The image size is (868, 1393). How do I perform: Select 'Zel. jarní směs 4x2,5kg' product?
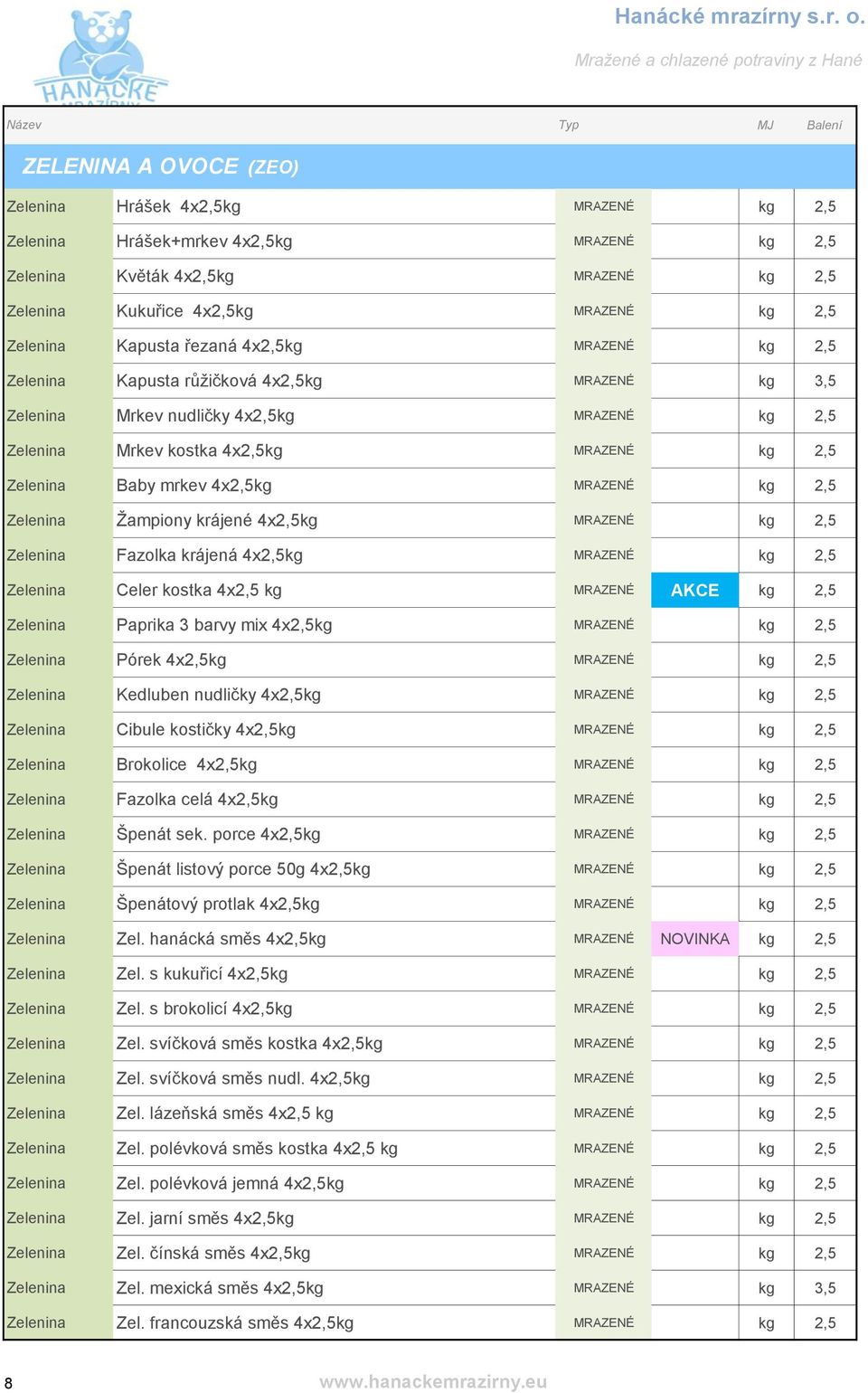205,1218
